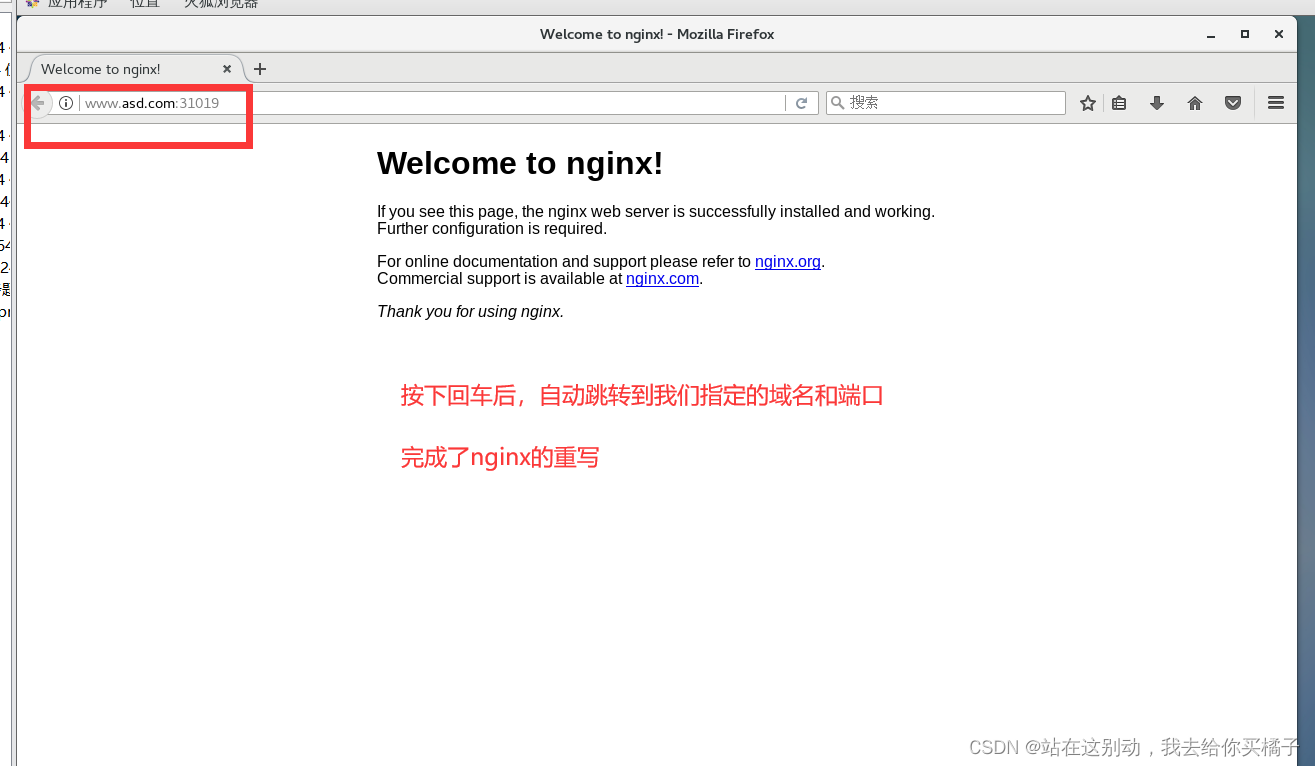Close the Firefox window
The image size is (1315, 766).
(1279, 34)
